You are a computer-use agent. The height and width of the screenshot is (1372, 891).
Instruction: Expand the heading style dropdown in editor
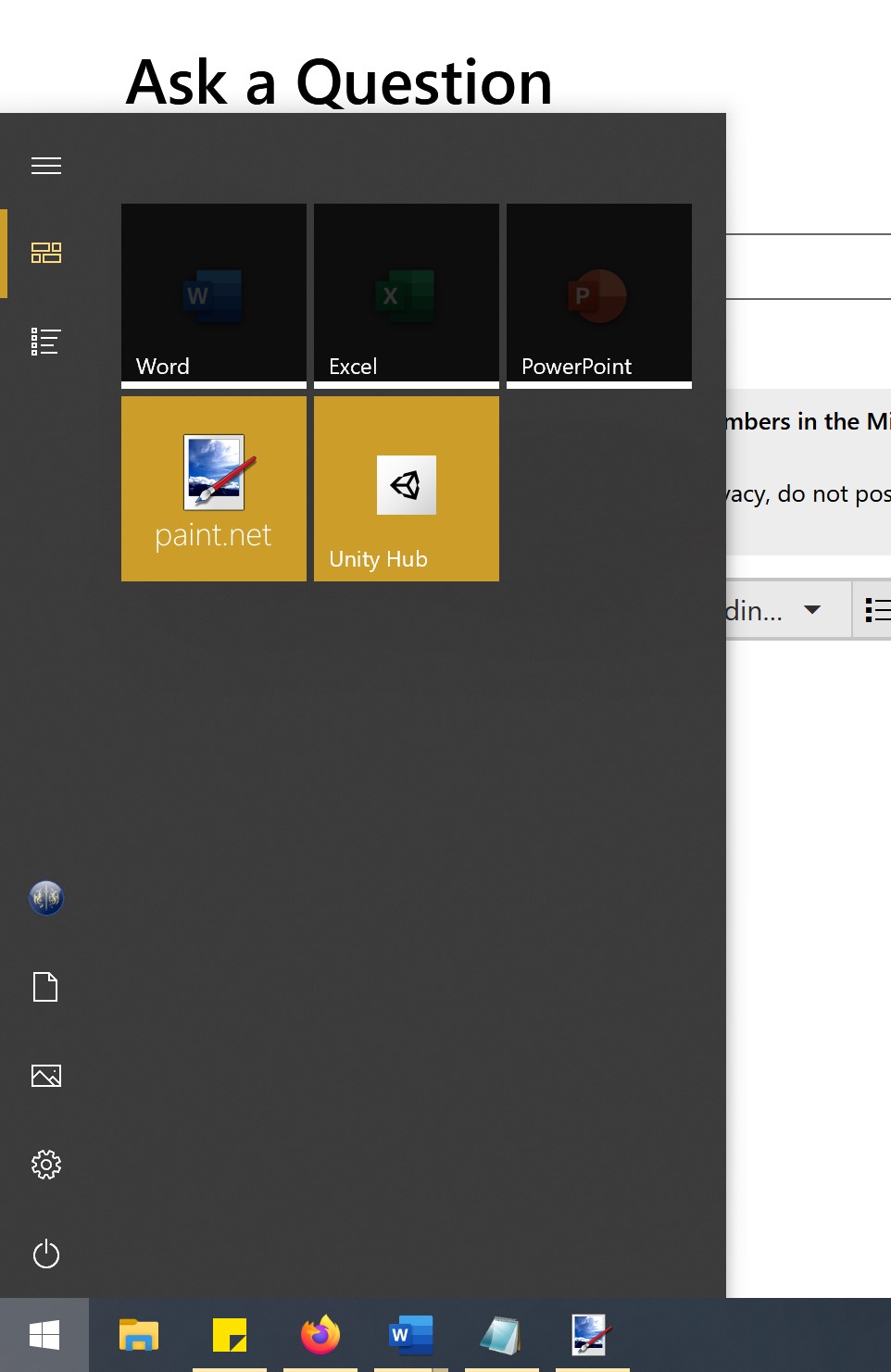click(x=787, y=609)
